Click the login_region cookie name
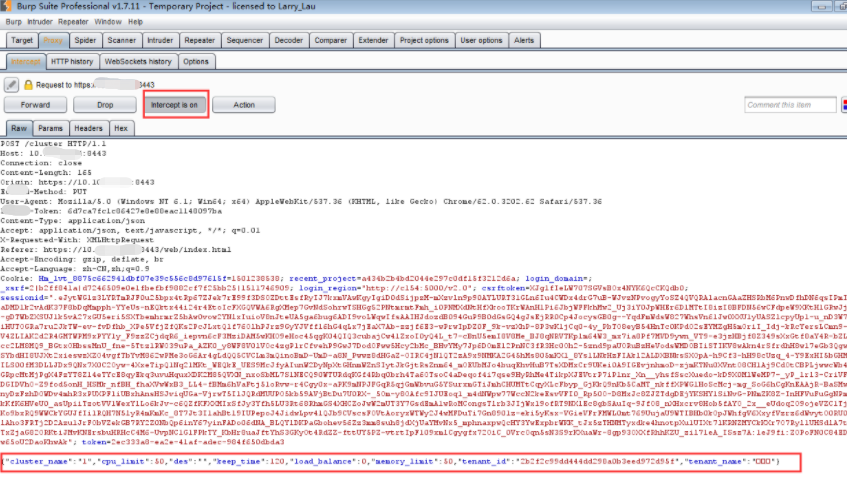 click(328, 288)
